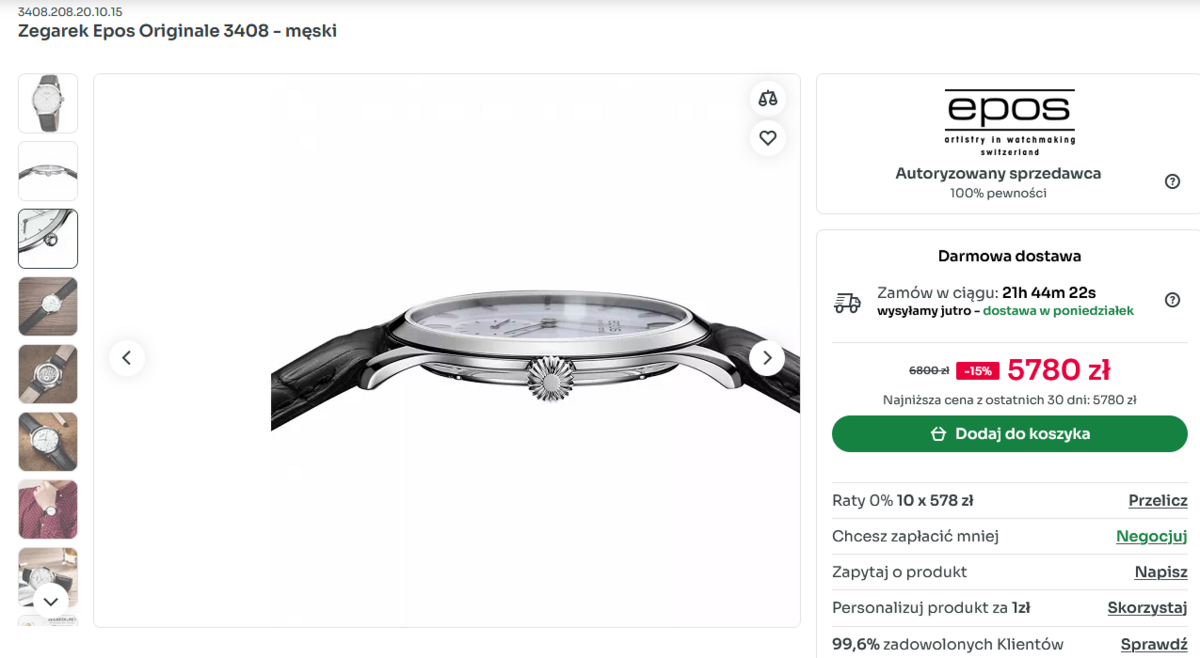The width and height of the screenshot is (1200, 658).
Task: Open Skorzystaj personalization link
Action: tap(1147, 608)
